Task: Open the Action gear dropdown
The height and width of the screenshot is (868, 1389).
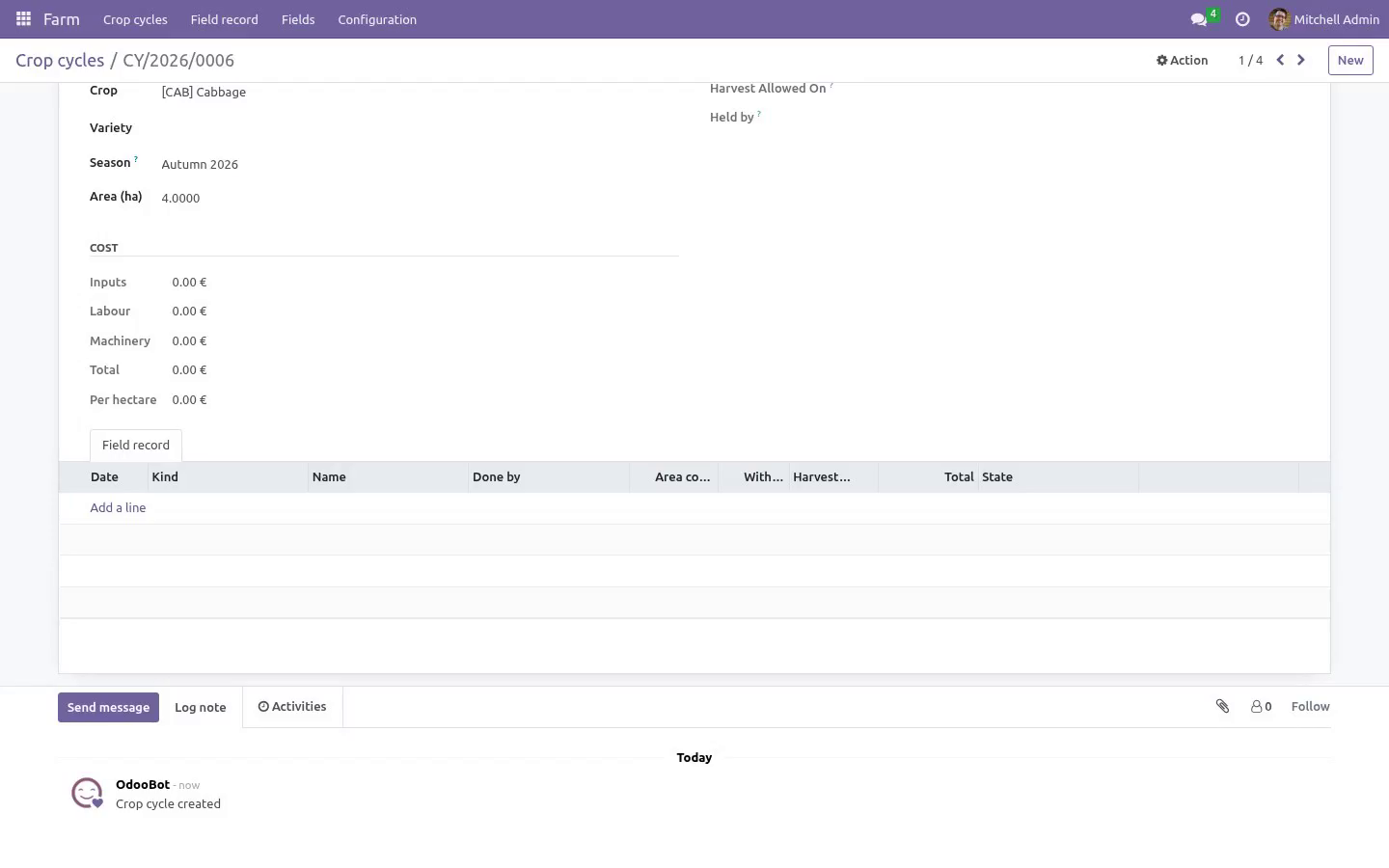Action: pos(1182,60)
